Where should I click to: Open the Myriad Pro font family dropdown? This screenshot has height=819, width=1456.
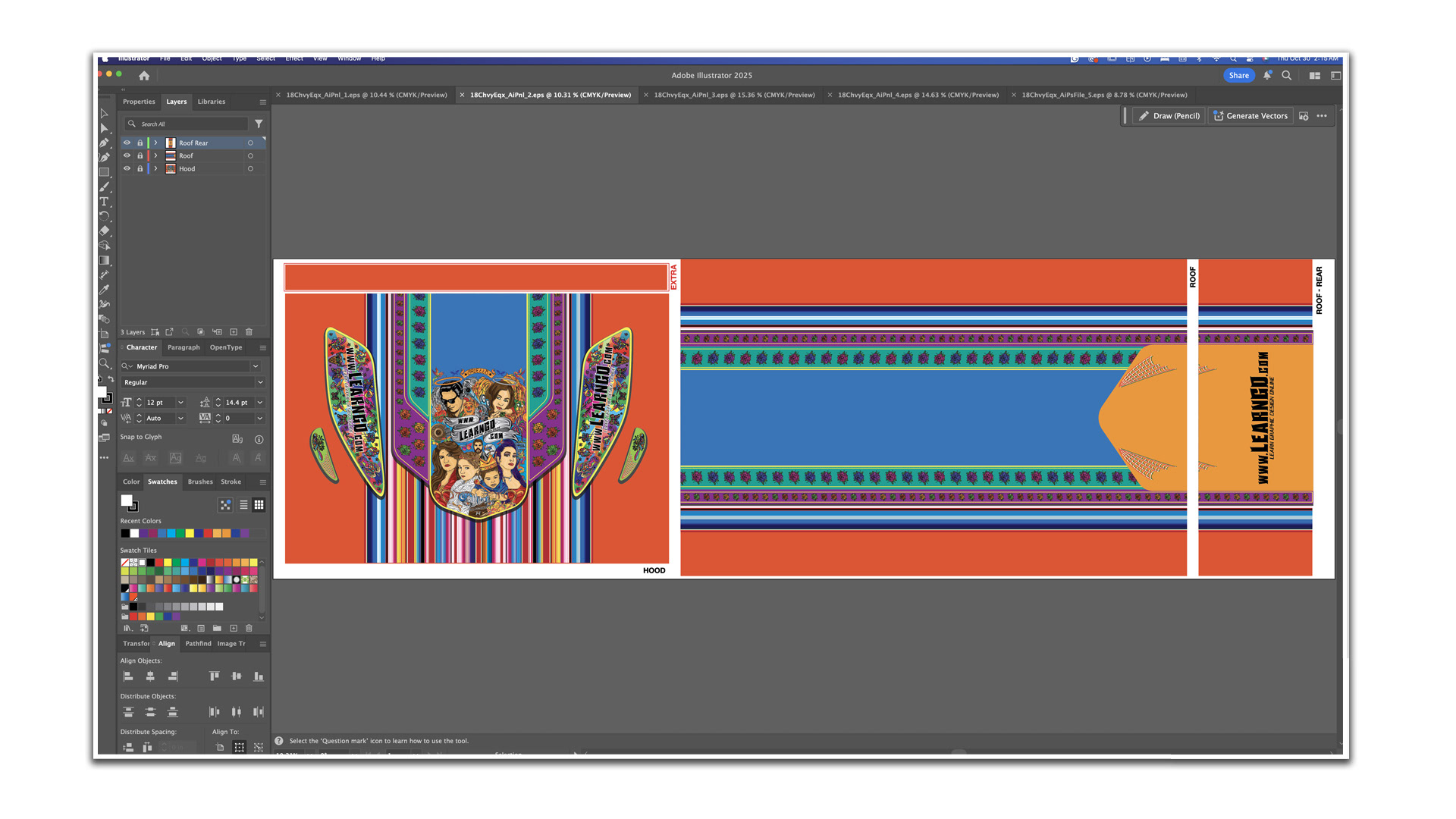click(x=255, y=366)
